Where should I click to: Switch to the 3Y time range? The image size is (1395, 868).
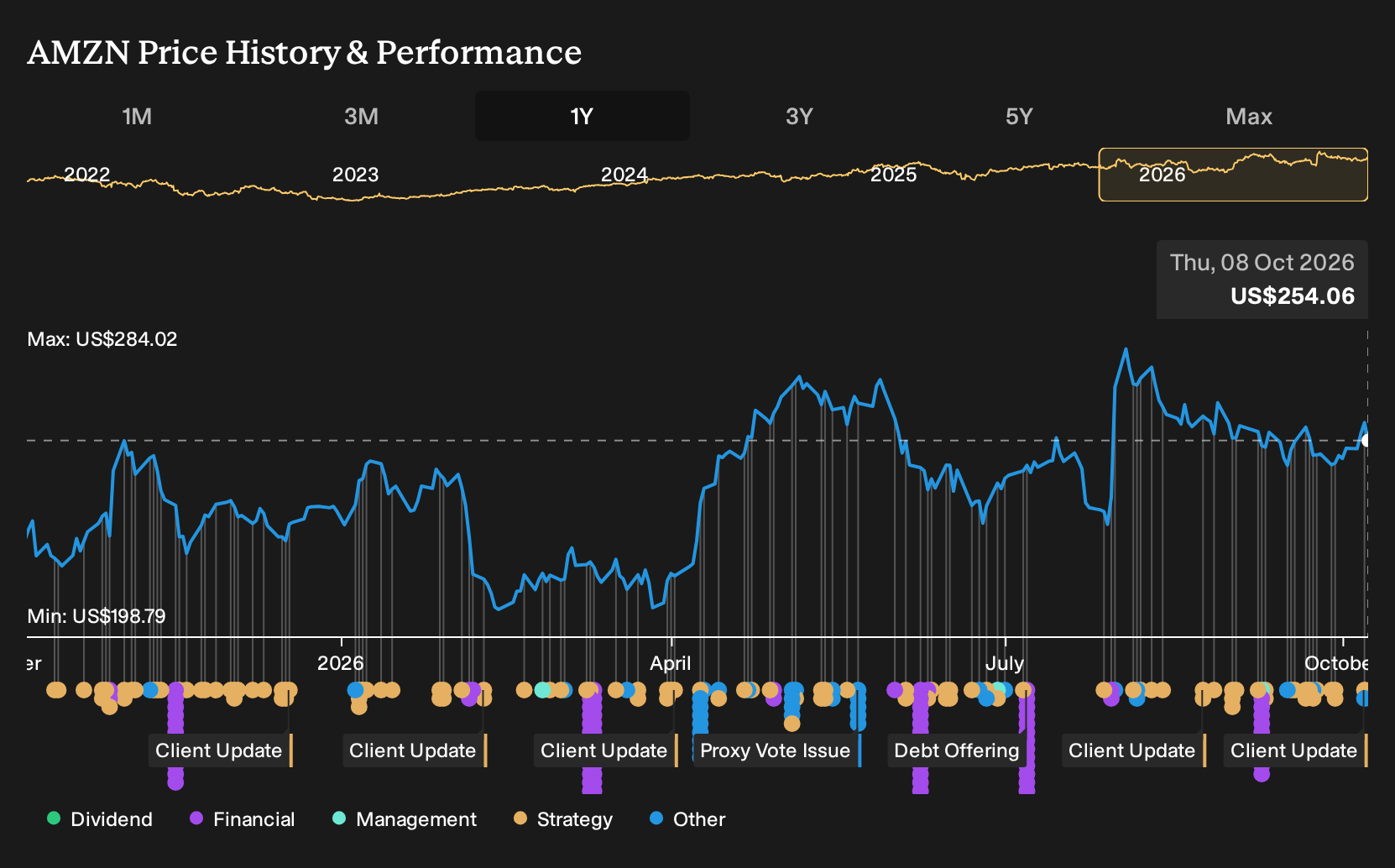click(799, 116)
